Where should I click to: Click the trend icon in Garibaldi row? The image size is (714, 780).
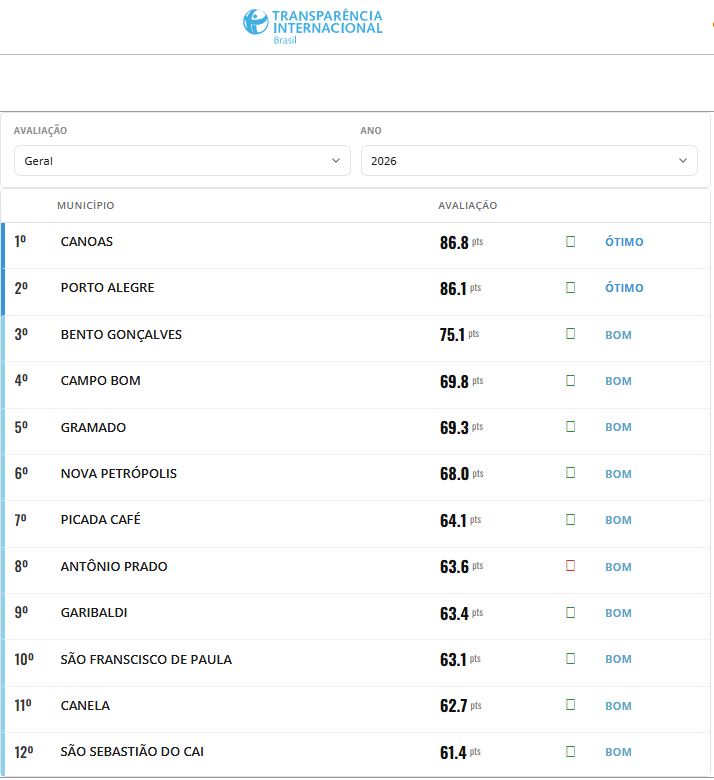pyautogui.click(x=570, y=612)
